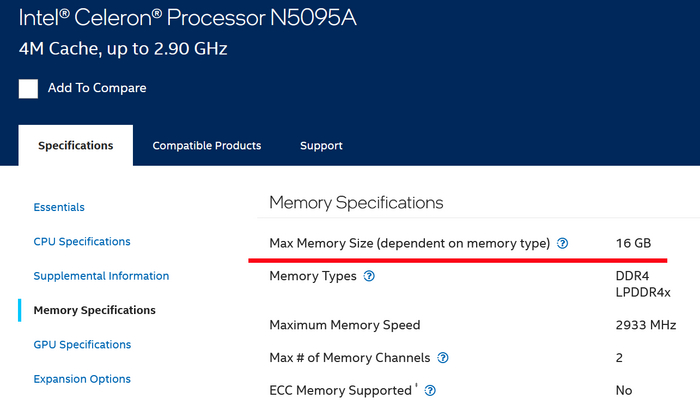Screen dimensions: 700x404
Task: Open help icon for Max Memory Size
Action: pos(563,243)
